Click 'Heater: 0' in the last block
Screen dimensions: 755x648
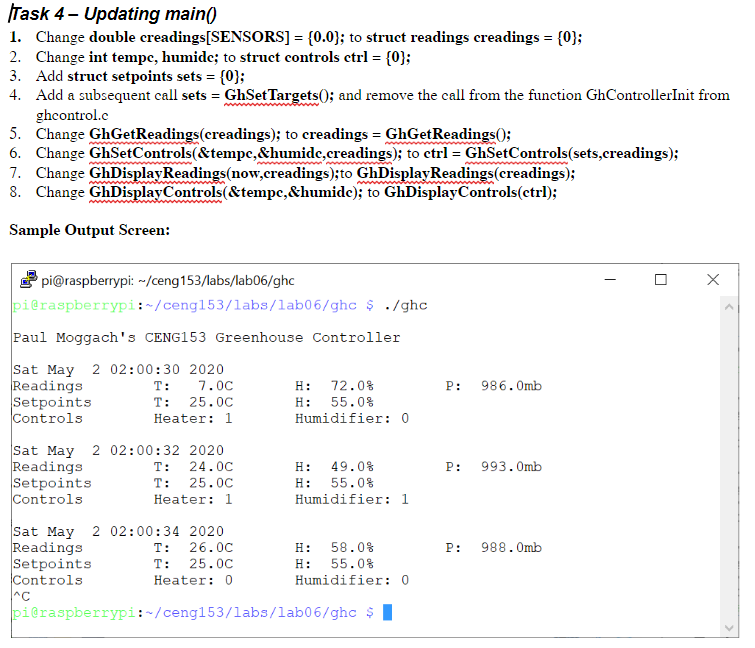(x=193, y=581)
